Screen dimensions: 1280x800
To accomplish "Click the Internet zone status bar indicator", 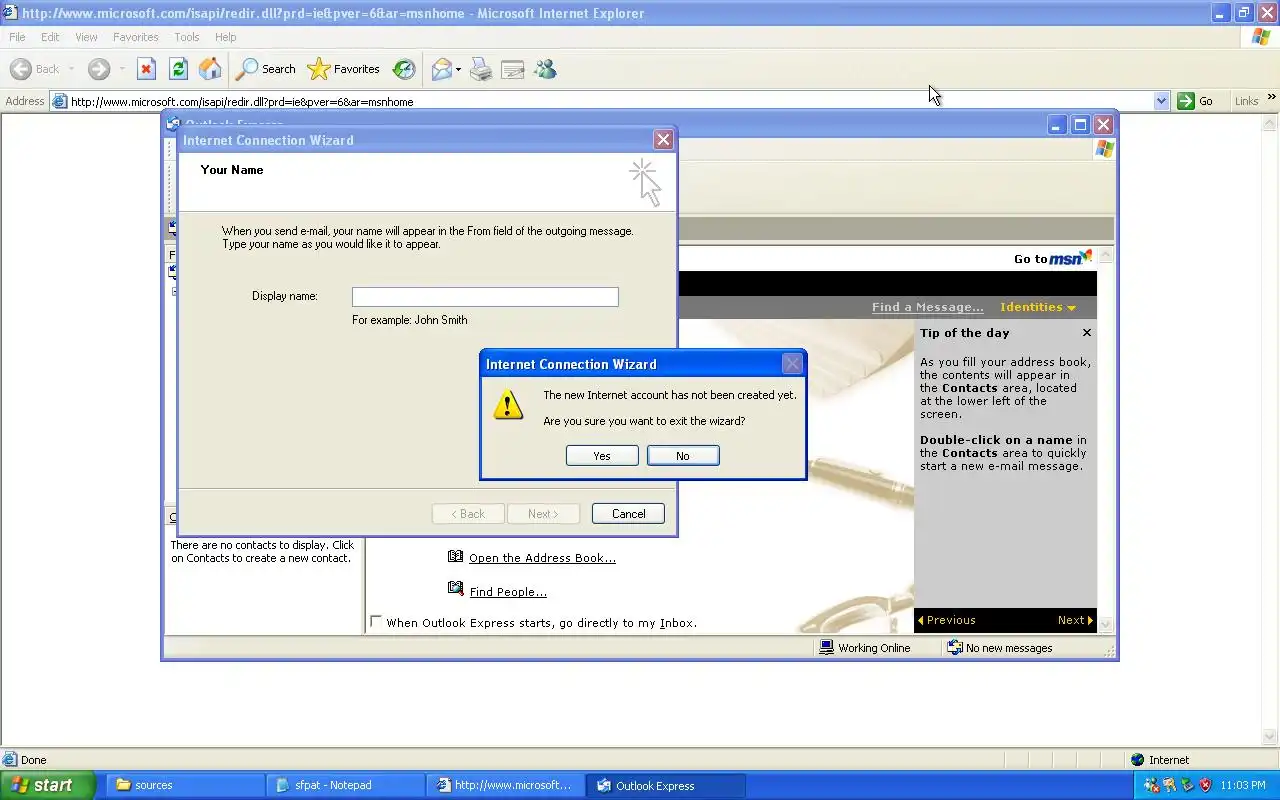I will point(1160,760).
